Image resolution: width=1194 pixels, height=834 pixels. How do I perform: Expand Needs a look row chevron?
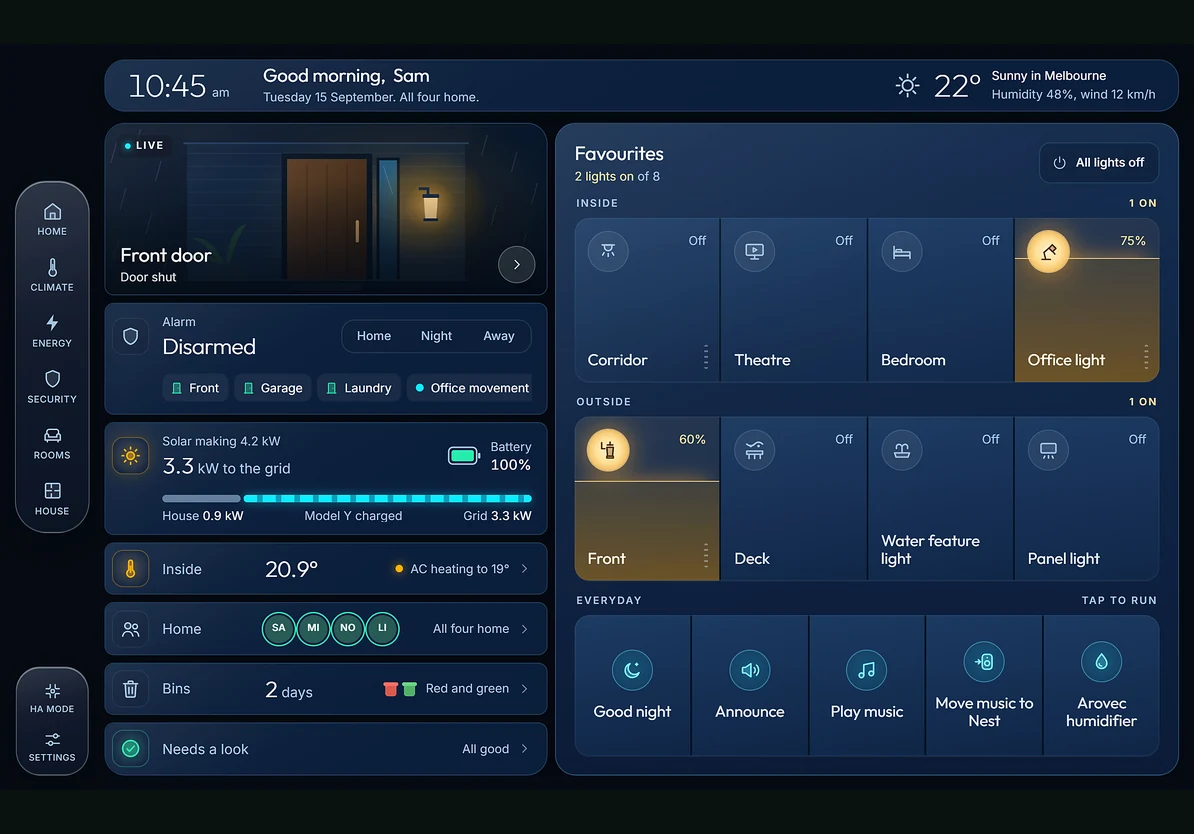[x=525, y=749]
